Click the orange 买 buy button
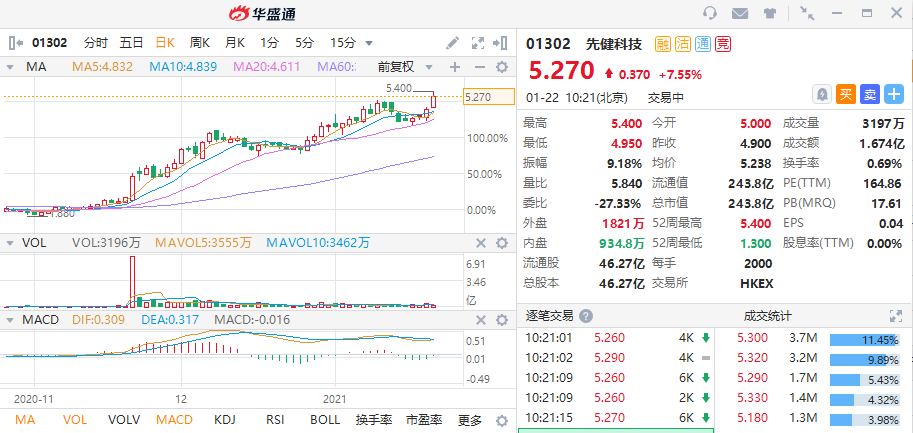 coord(845,94)
